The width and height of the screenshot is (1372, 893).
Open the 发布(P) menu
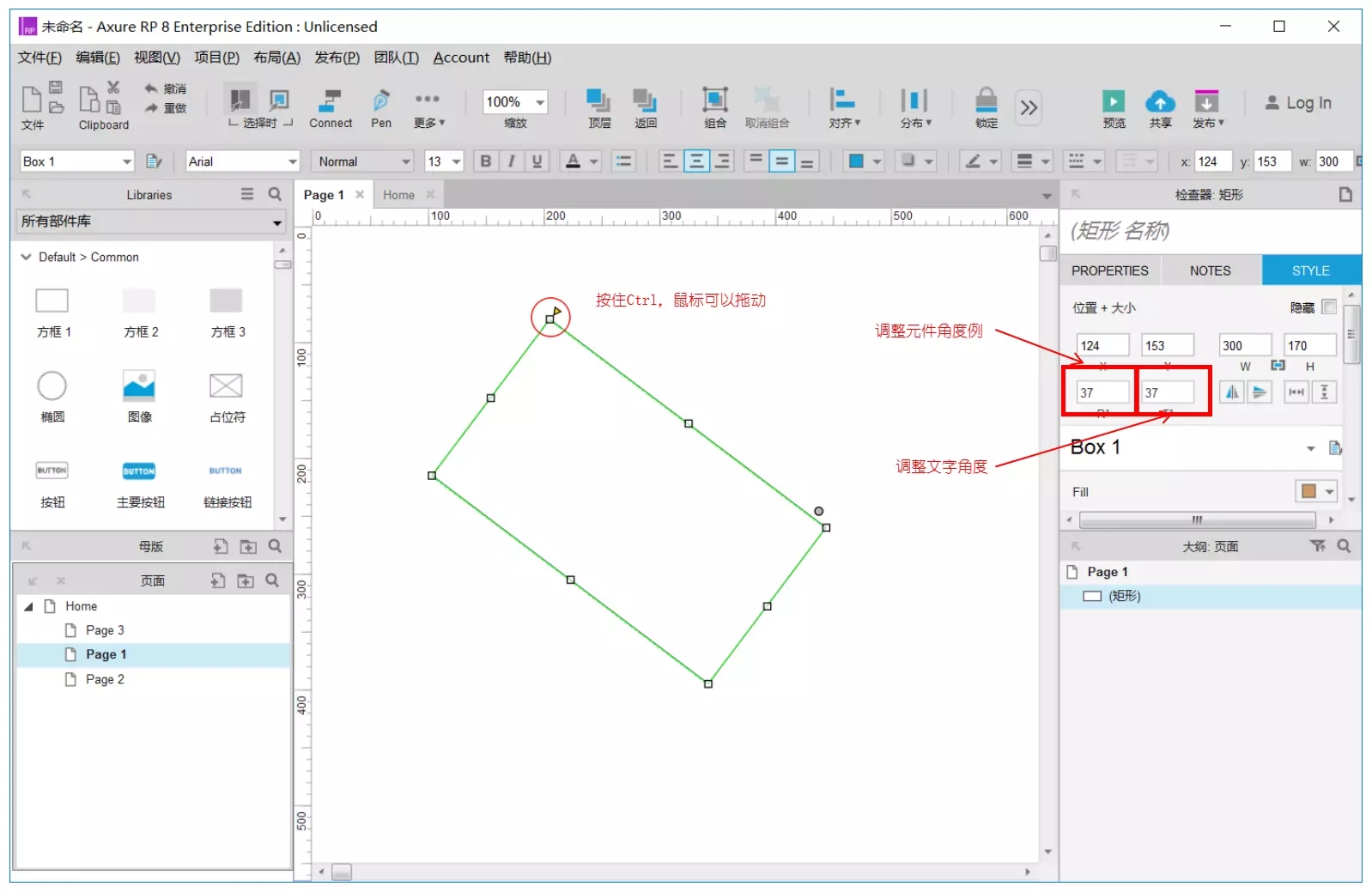337,58
